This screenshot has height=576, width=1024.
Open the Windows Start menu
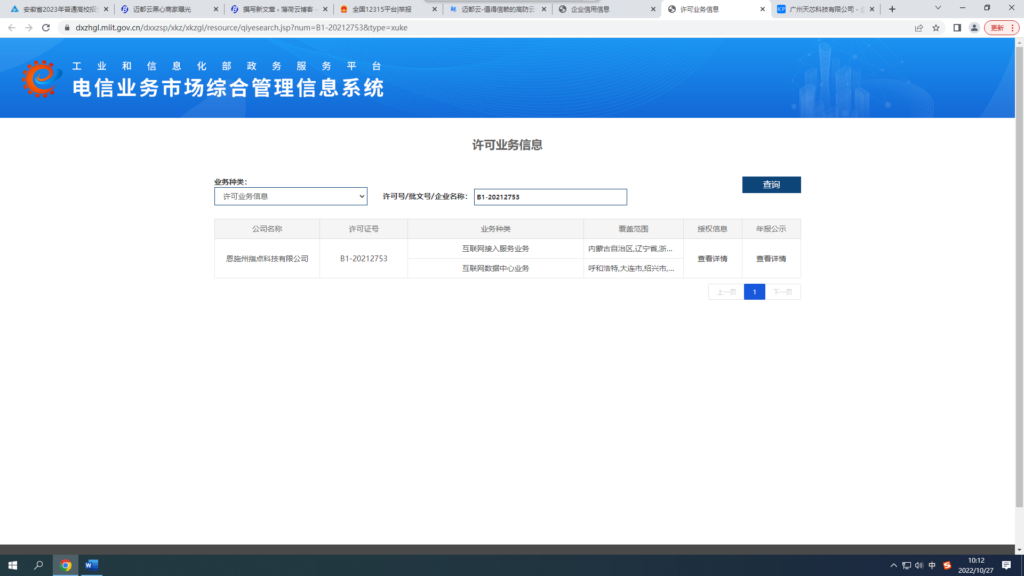12,564
